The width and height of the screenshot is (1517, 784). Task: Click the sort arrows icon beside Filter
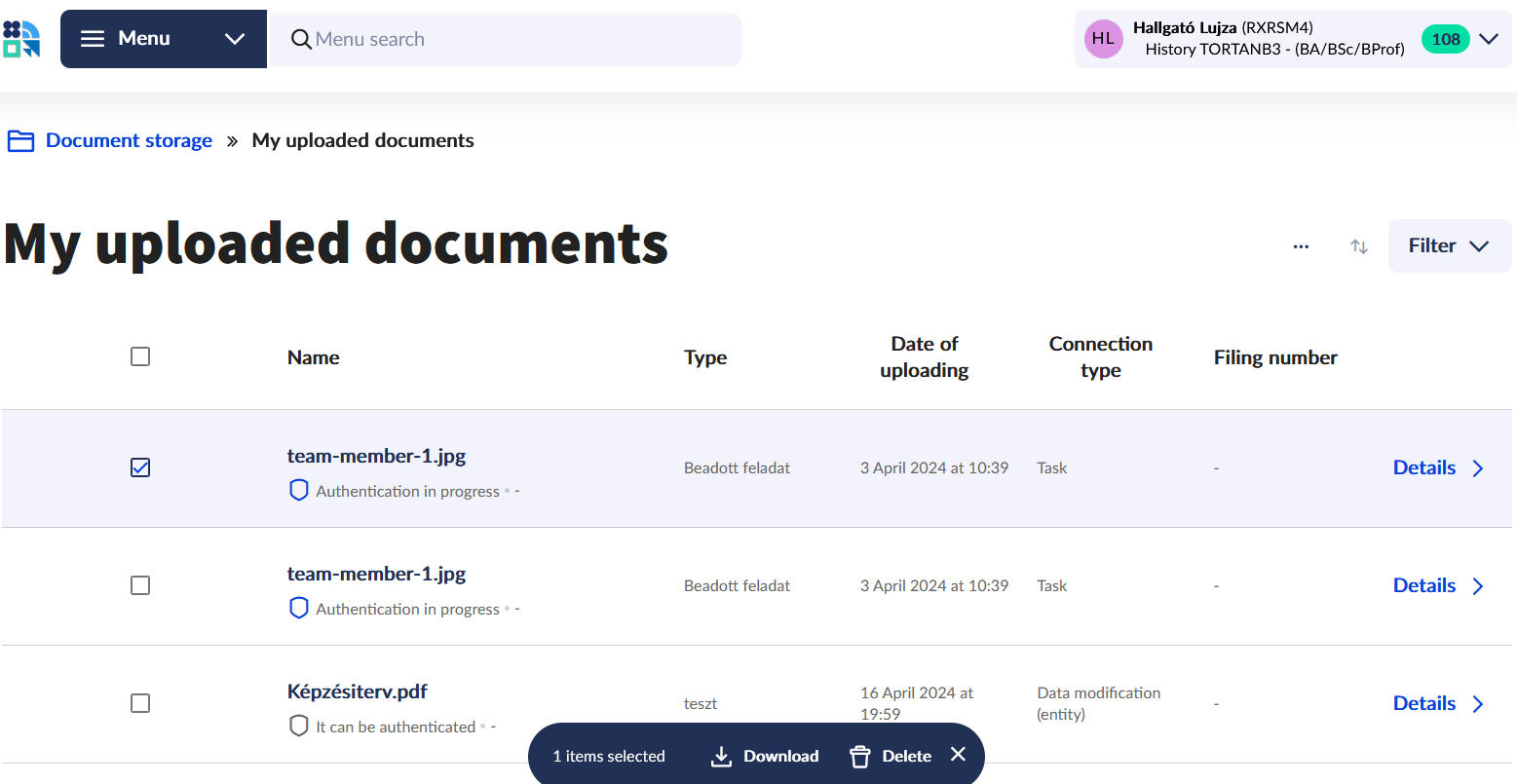coord(1359,246)
